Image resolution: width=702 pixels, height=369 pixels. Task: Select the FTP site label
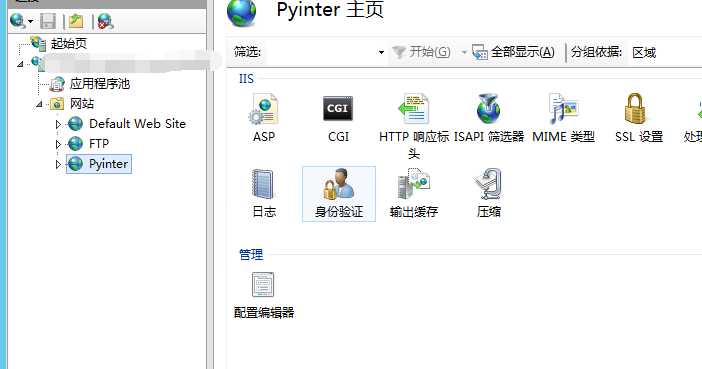click(x=99, y=144)
